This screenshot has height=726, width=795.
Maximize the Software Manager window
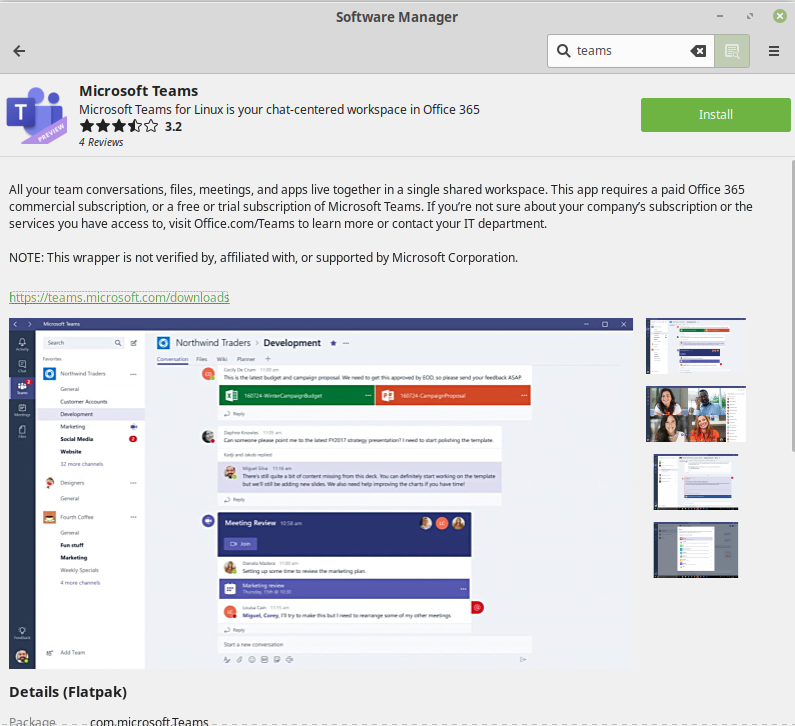click(750, 16)
